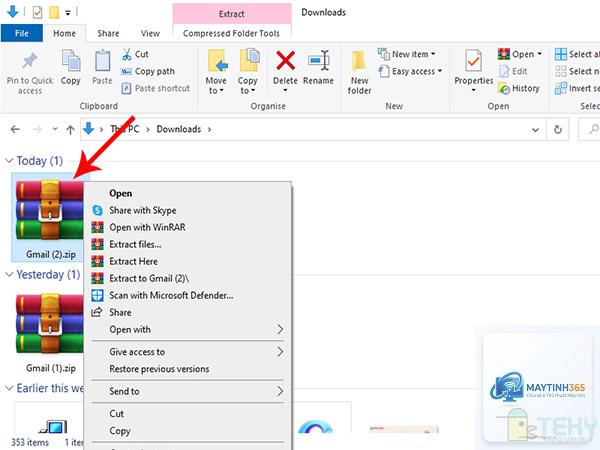
Task: Choose Extract Here option
Action: 188,261
